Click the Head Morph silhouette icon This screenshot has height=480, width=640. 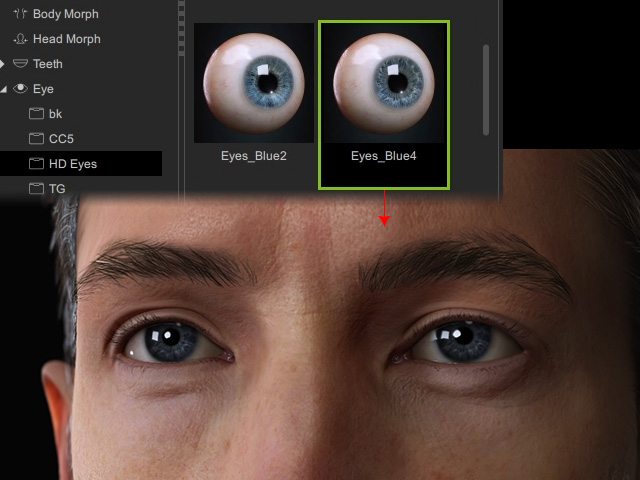[x=20, y=39]
